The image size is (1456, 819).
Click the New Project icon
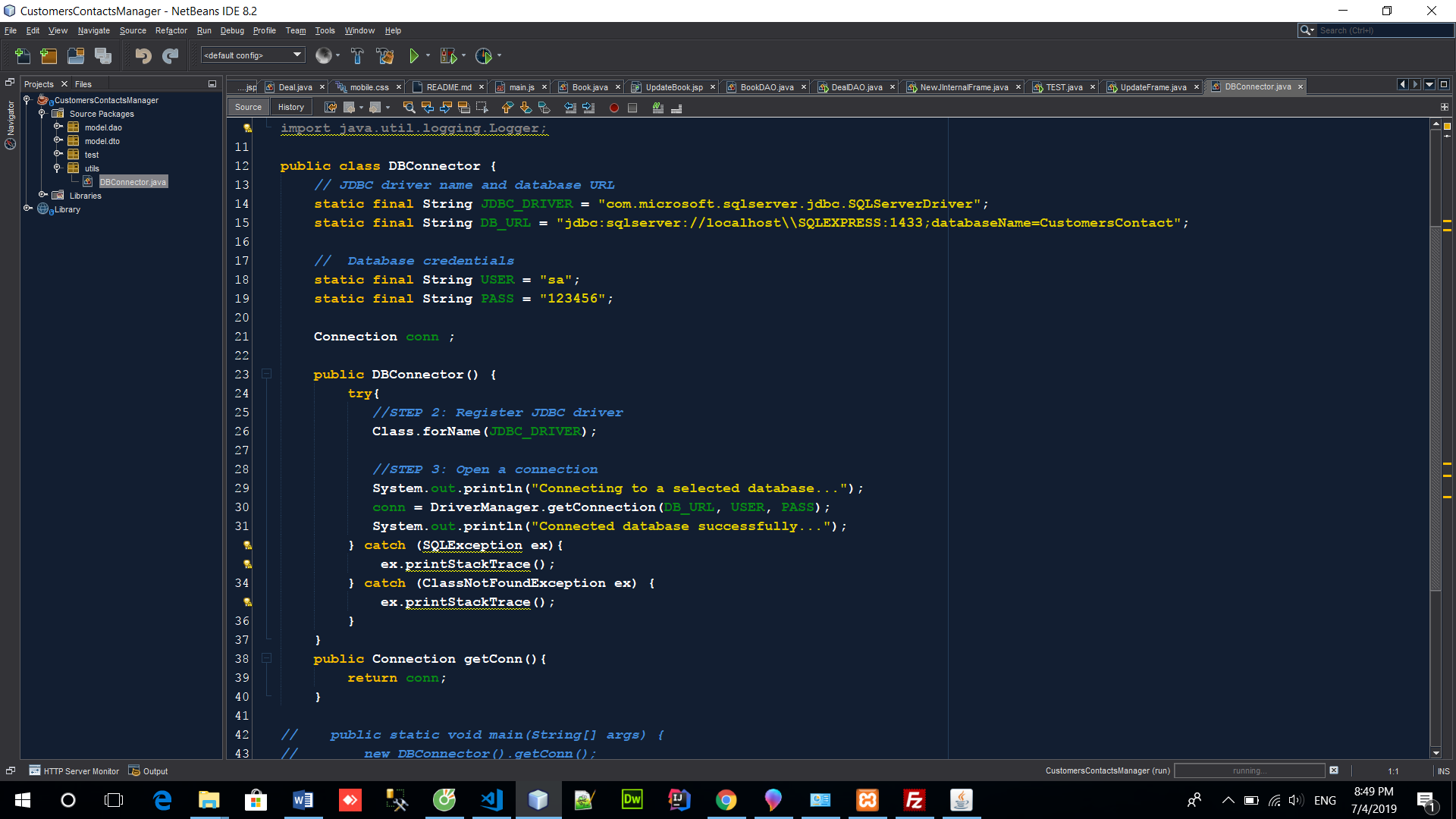pos(49,55)
